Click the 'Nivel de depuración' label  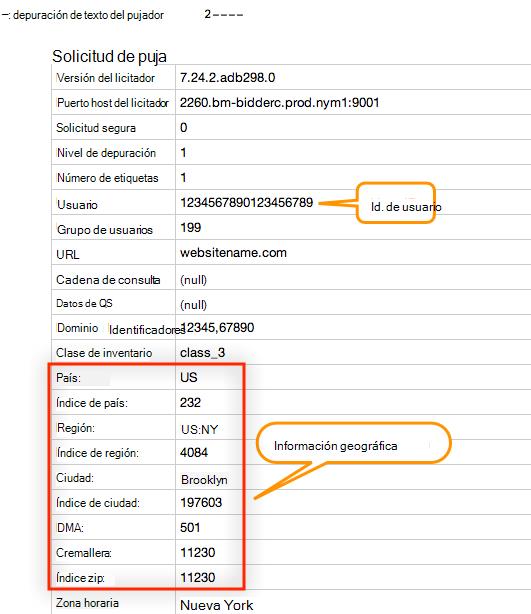tap(106, 153)
